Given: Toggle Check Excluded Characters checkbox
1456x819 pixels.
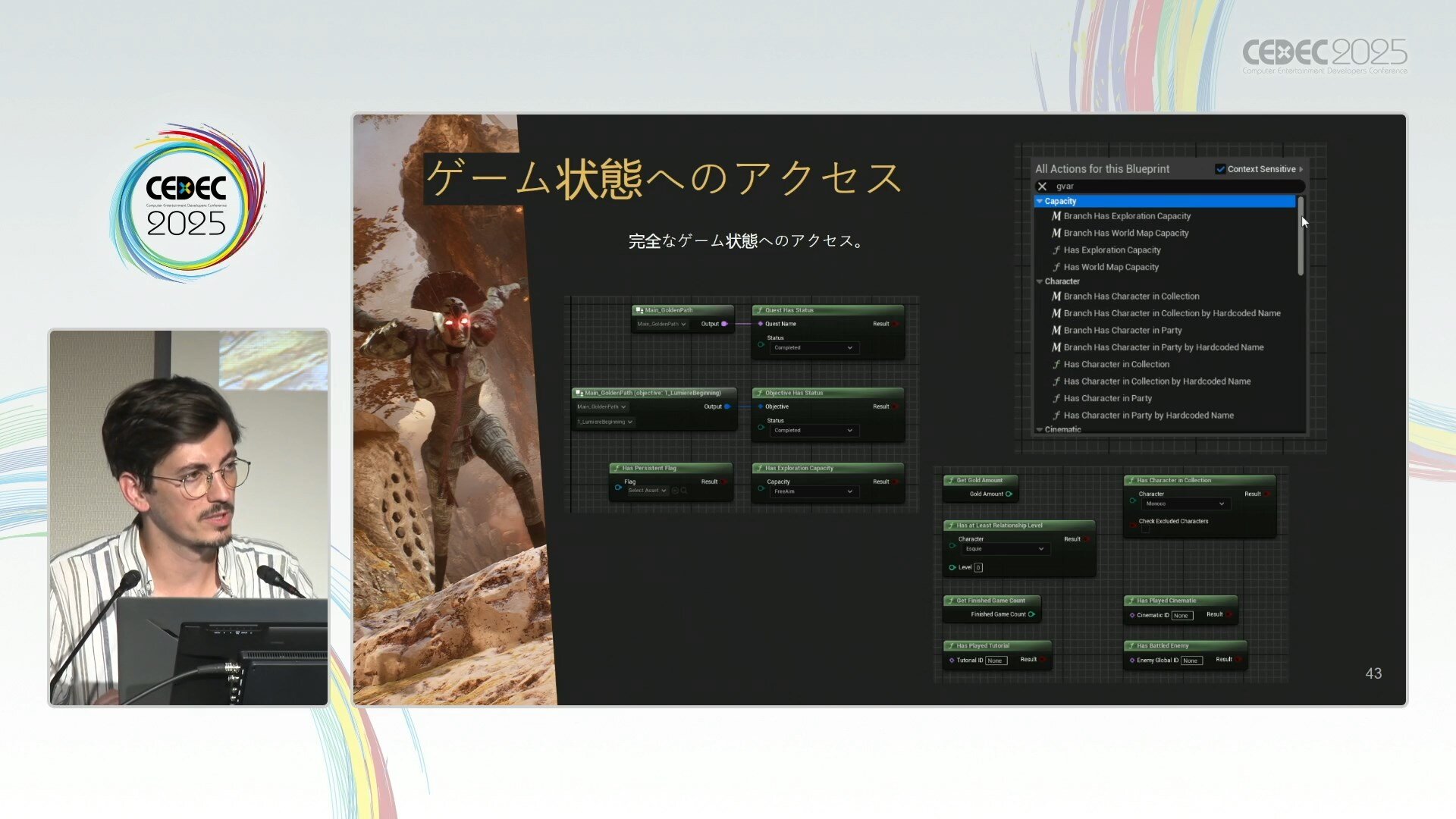Looking at the screenshot, I should [x=1145, y=530].
